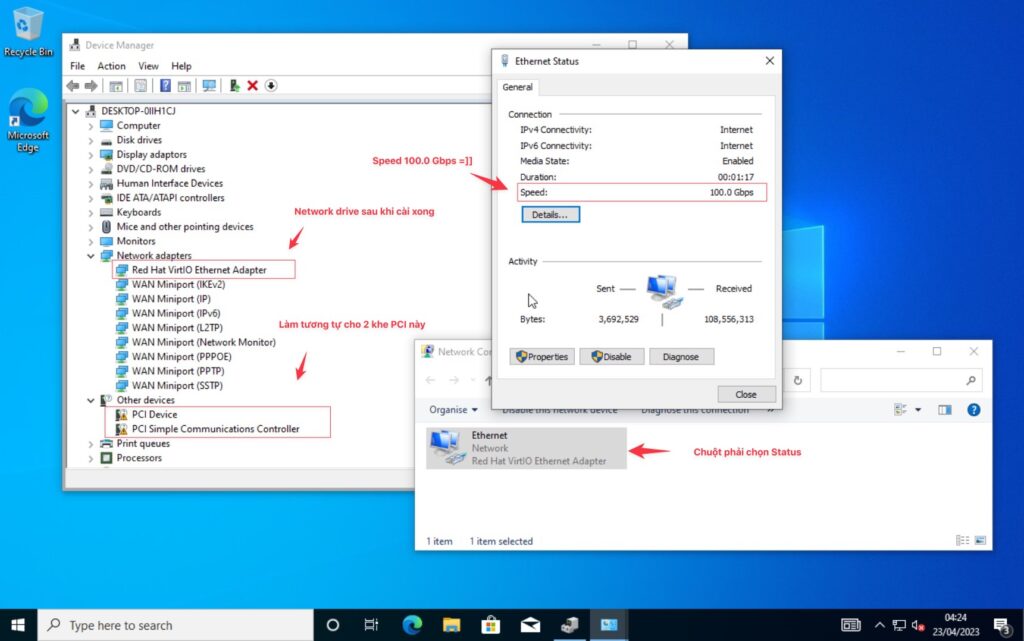Image resolution: width=1024 pixels, height=641 pixels.
Task: Click the red X Uninstall device icon
Action: point(253,86)
